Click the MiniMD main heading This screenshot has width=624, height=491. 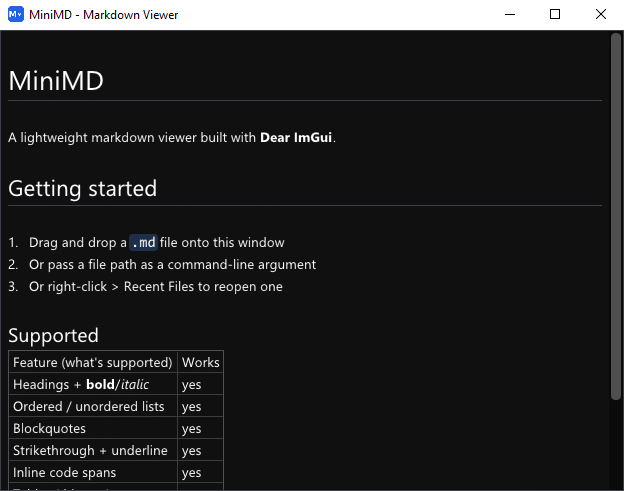click(56, 81)
